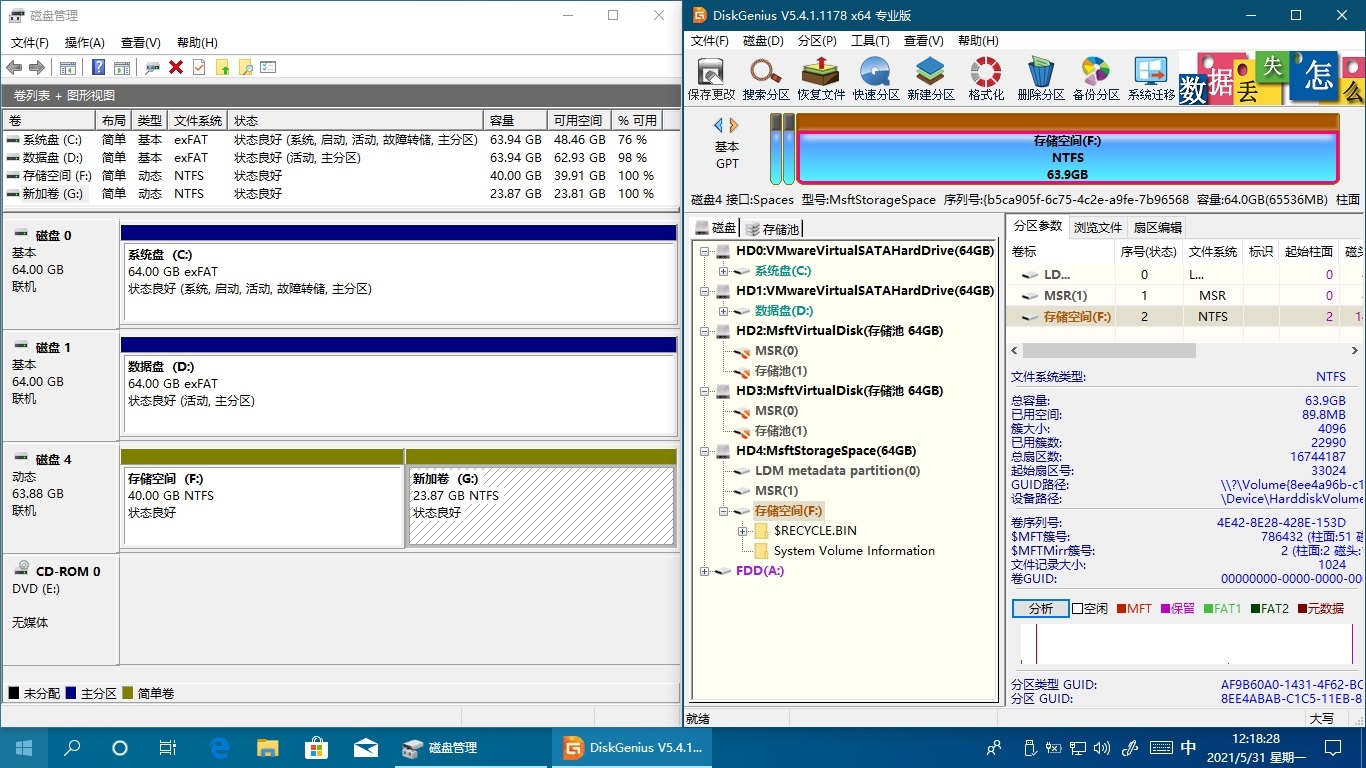Click 容量 column header in Disk Management
This screenshot has height=768, width=1366.
click(x=516, y=120)
